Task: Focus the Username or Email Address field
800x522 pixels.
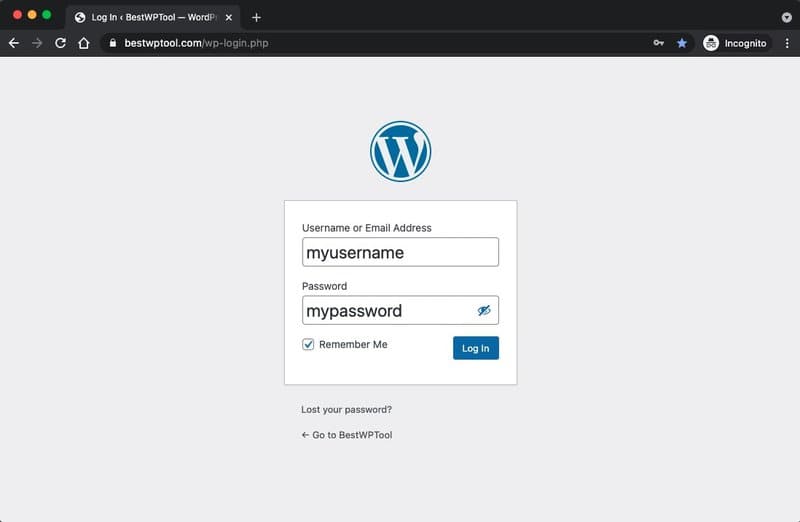Action: click(401, 252)
